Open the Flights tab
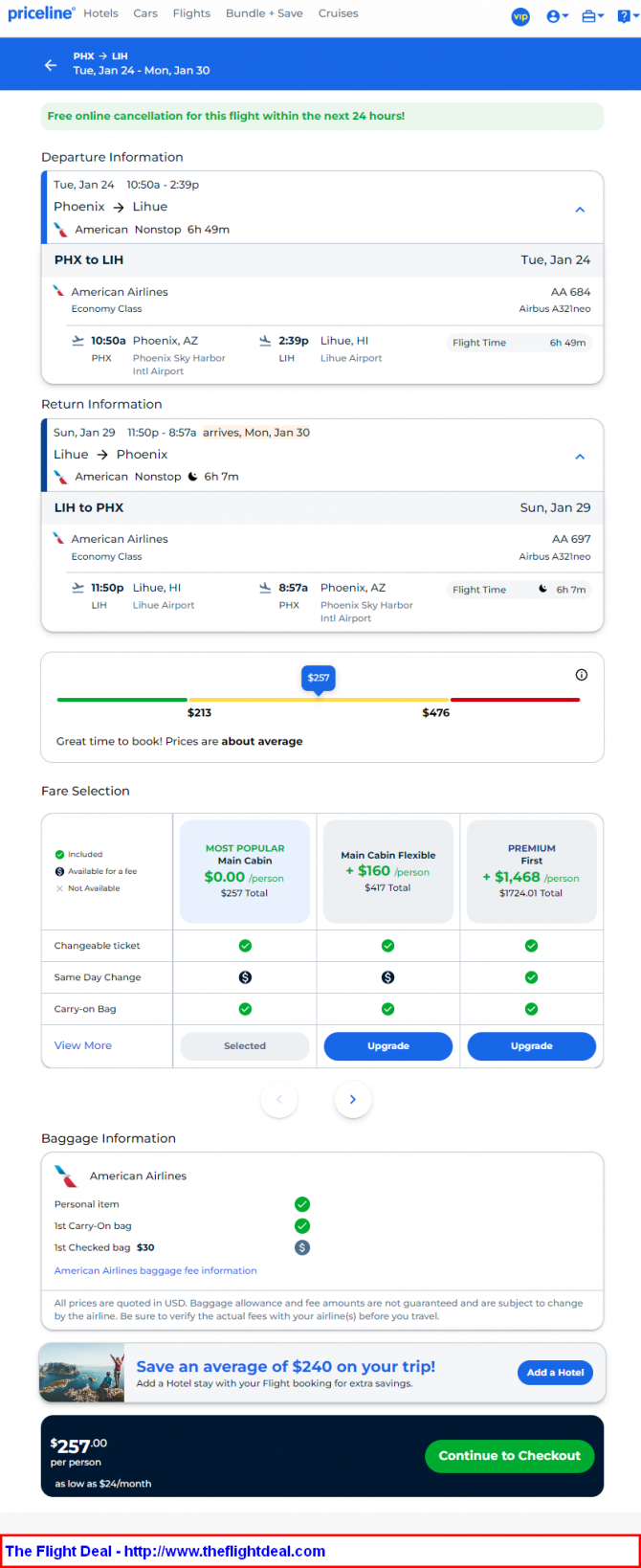This screenshot has height=1568, width=641. point(191,13)
